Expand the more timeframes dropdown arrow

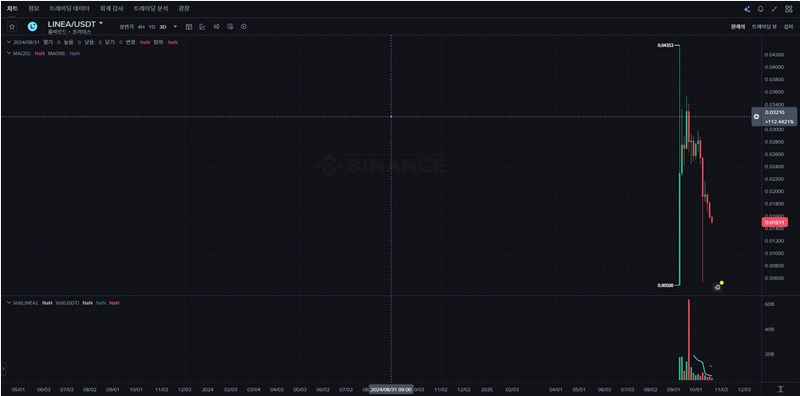[176, 27]
